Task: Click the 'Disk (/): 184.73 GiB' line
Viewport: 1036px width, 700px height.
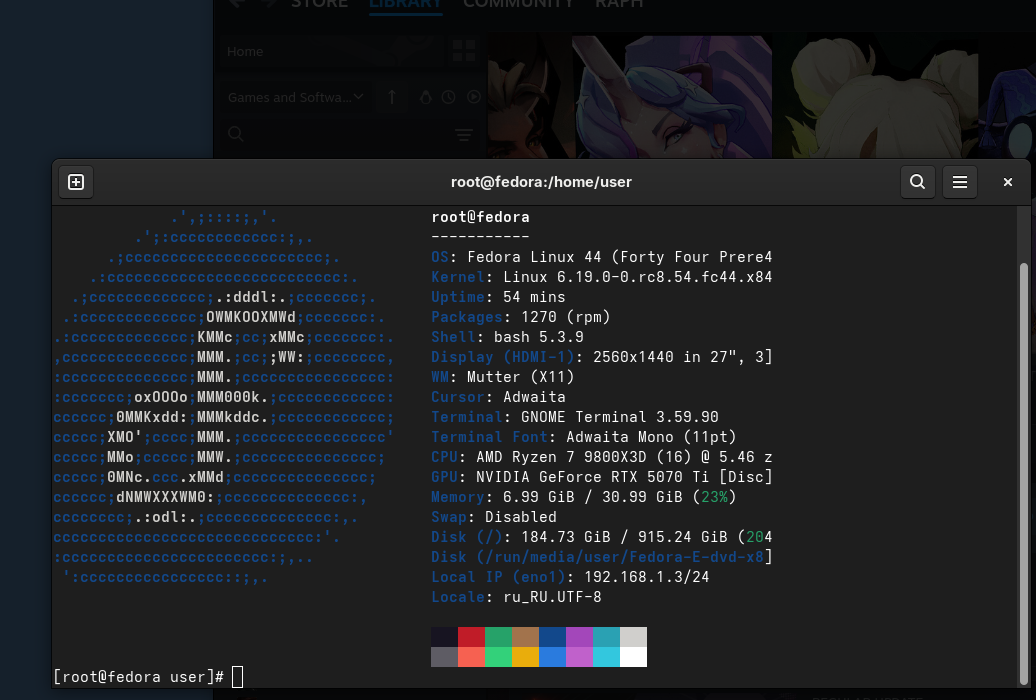Action: tap(601, 537)
